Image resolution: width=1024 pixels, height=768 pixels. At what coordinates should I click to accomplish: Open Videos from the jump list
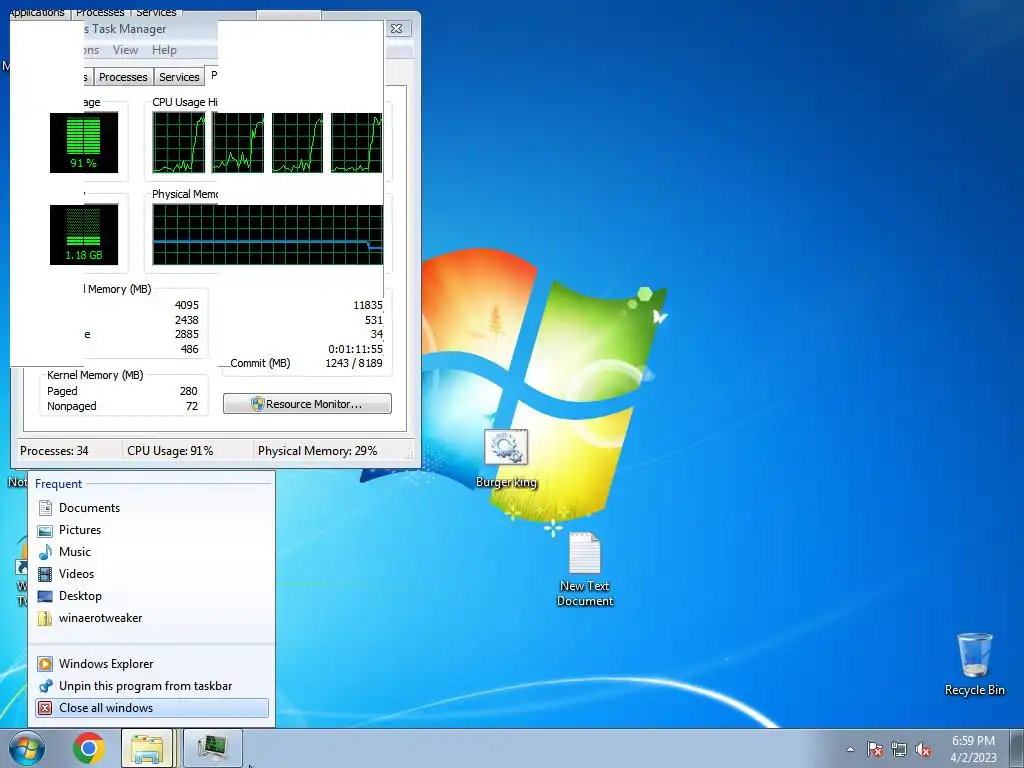(151, 574)
